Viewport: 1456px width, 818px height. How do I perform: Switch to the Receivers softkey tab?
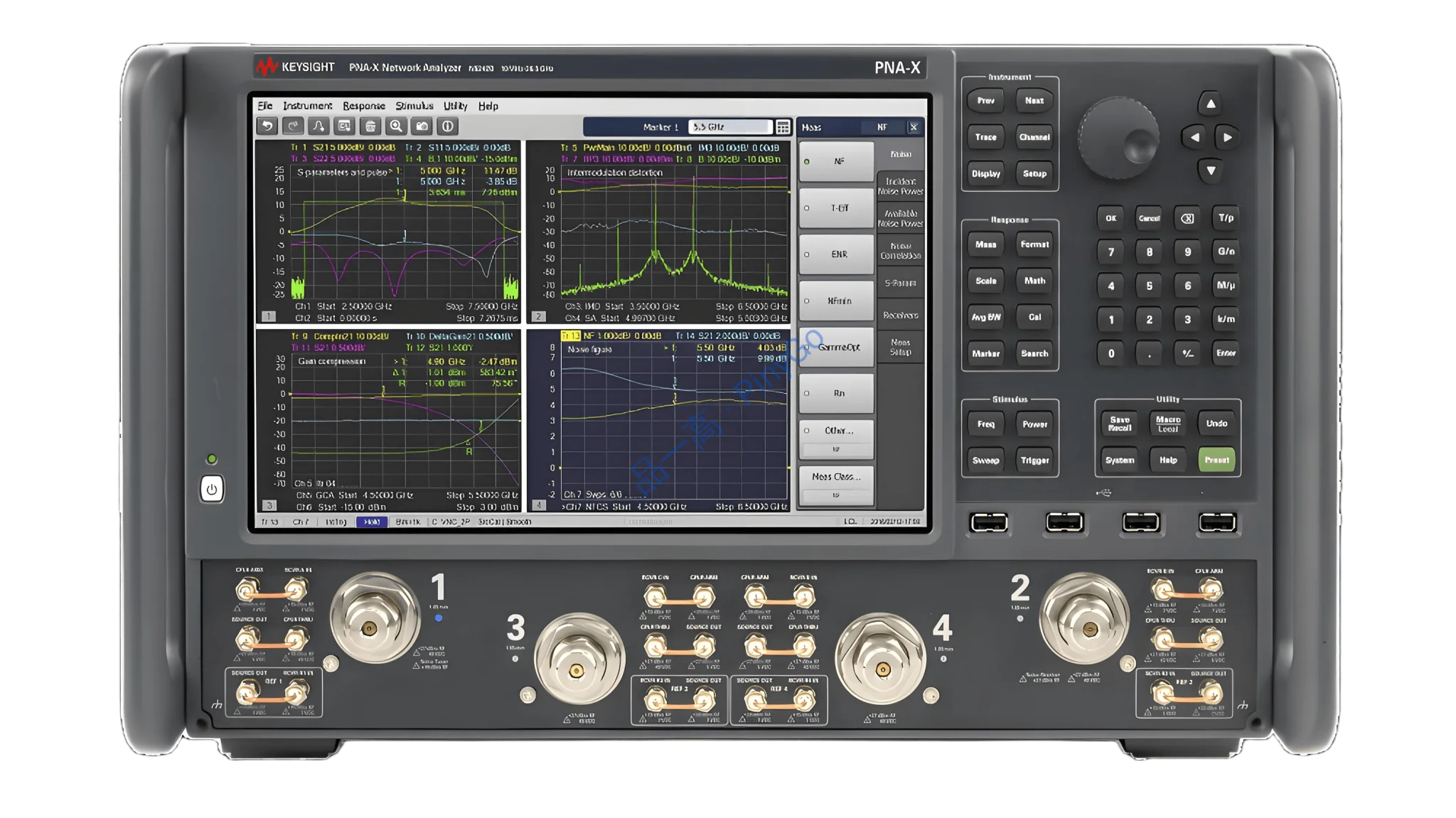(x=901, y=315)
